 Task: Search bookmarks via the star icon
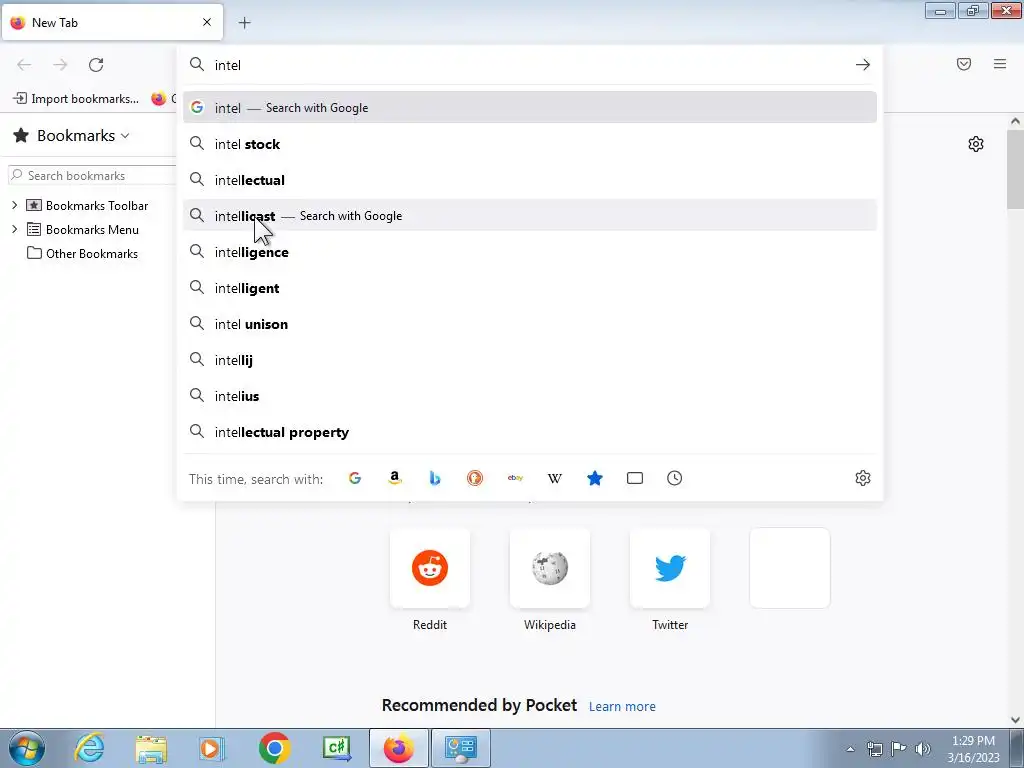pyautogui.click(x=595, y=478)
